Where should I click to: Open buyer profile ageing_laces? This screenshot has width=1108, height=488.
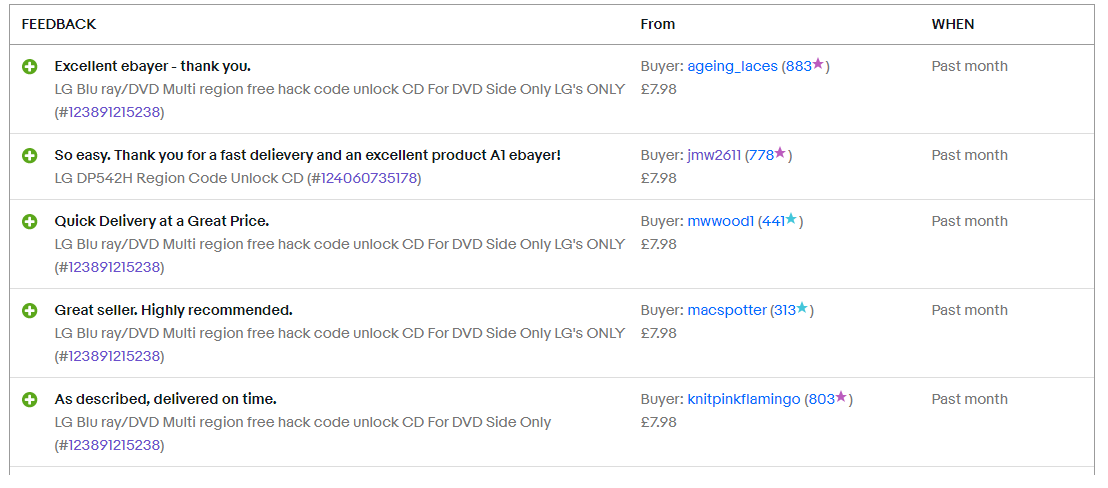point(732,66)
